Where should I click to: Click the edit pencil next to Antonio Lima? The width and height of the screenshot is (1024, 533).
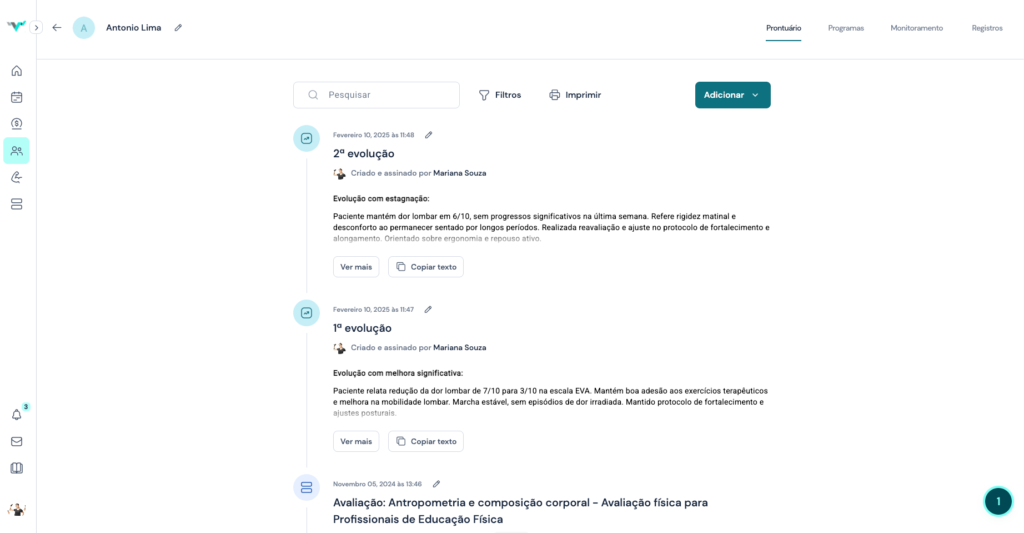pyautogui.click(x=178, y=28)
